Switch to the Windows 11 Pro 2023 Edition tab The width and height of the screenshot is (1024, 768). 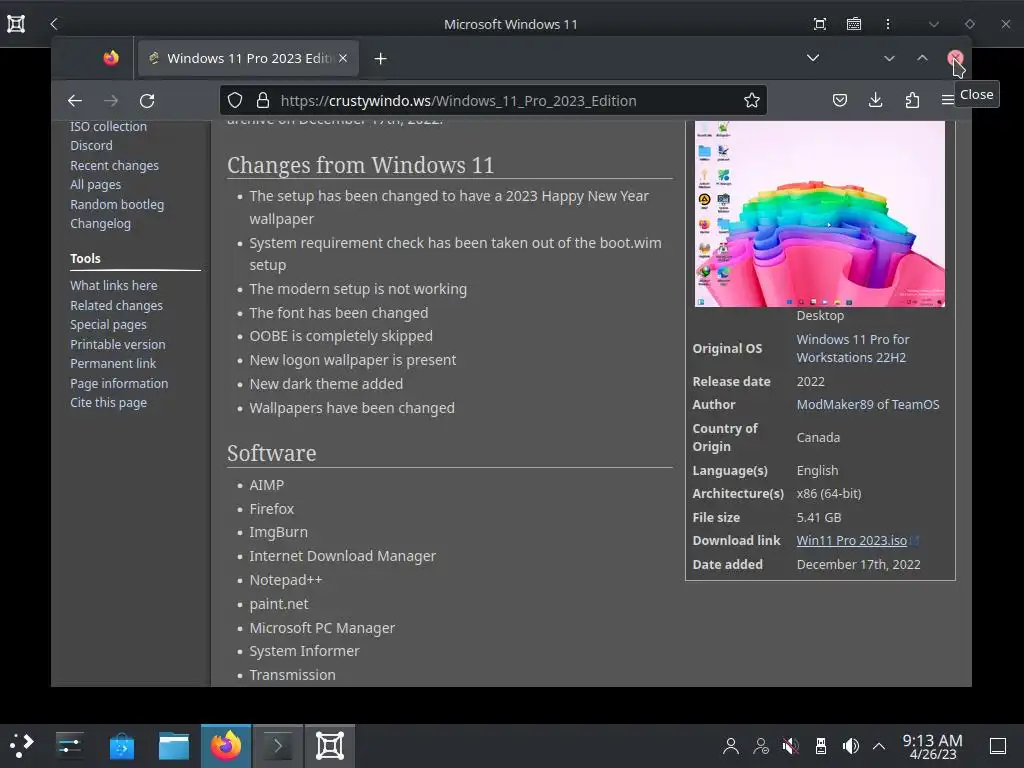pos(248,58)
